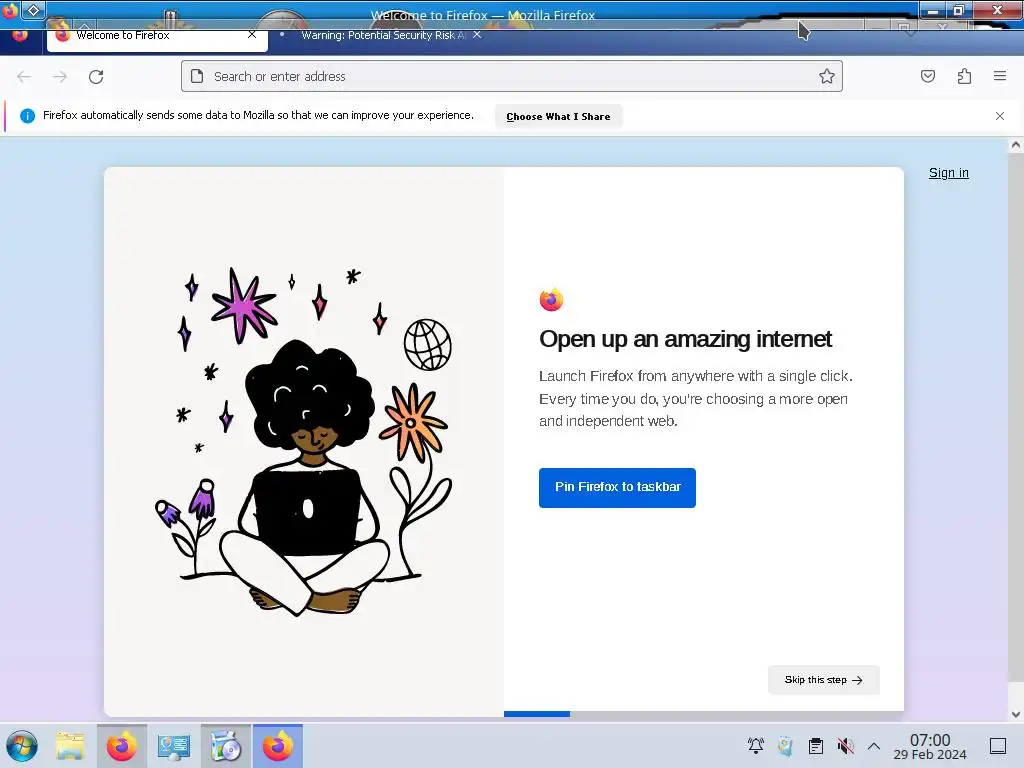Image resolution: width=1024 pixels, height=768 pixels.
Task: Click the onboarding progress bar indicator
Action: (537, 714)
